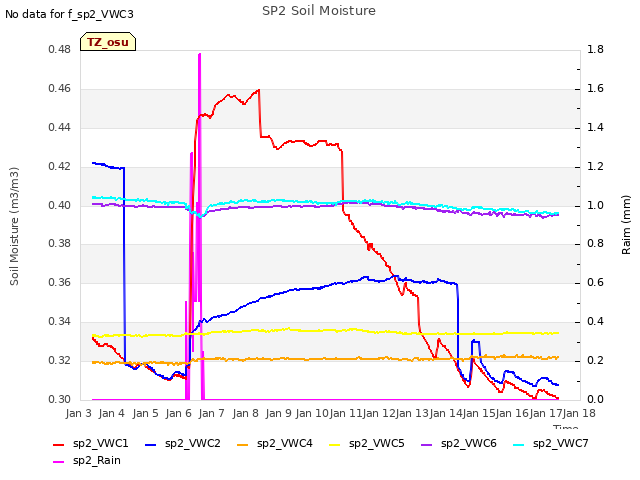Click the orange sp2_VWC4 legend color marker
640x480 pixels.
243,444
